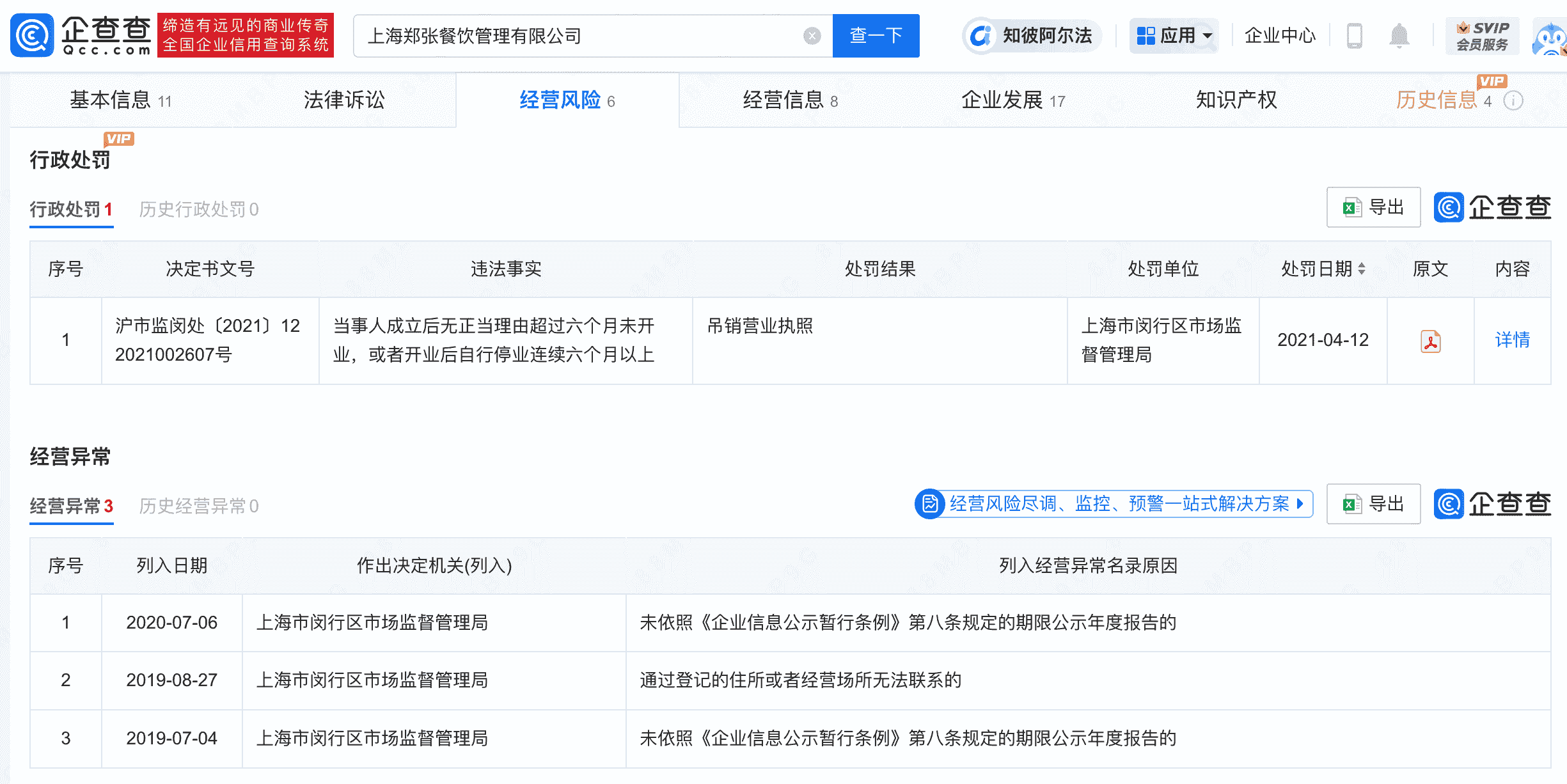Image resolution: width=1567 pixels, height=784 pixels.
Task: Click the user avatar icon
Action: click(1550, 38)
